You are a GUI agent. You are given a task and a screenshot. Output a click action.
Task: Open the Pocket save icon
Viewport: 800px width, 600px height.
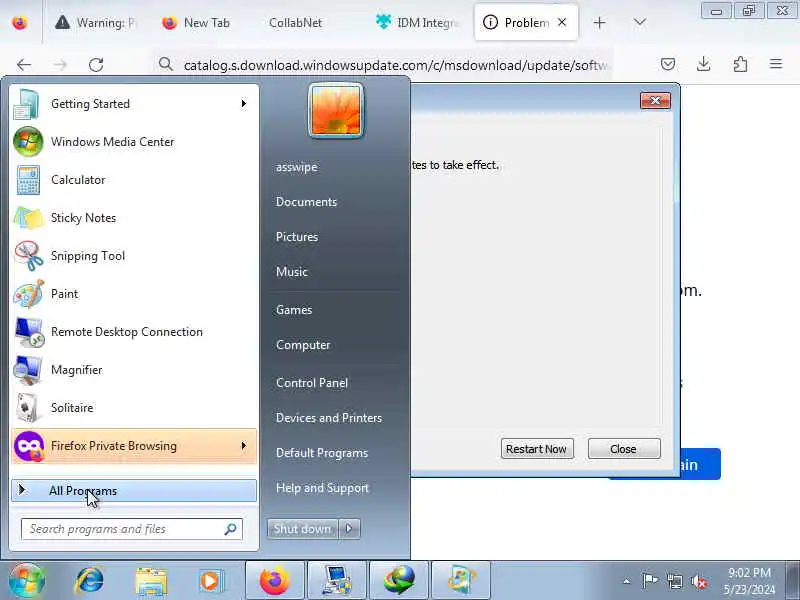tap(668, 64)
